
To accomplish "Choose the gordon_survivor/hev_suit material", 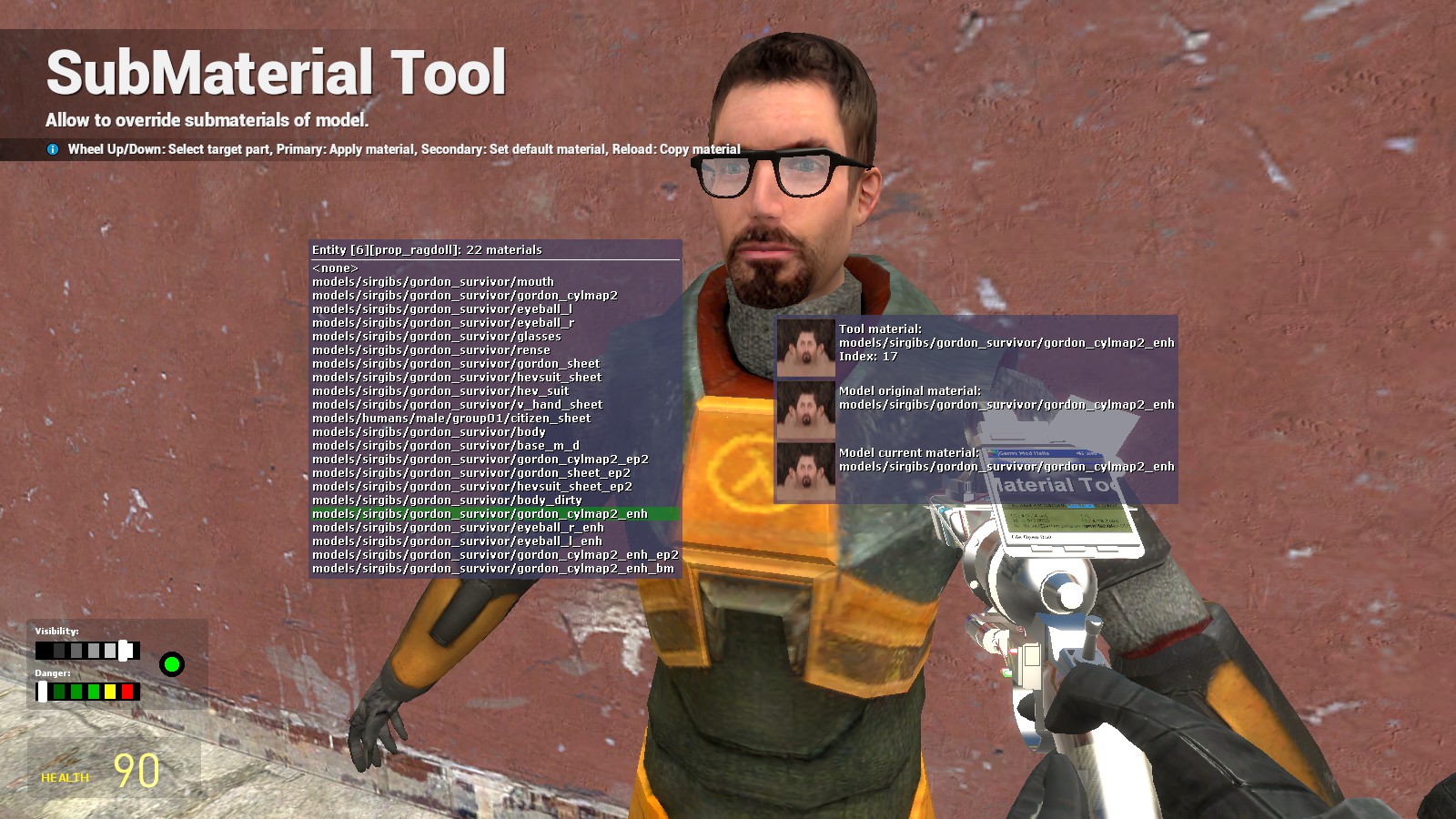I will 495,391.
